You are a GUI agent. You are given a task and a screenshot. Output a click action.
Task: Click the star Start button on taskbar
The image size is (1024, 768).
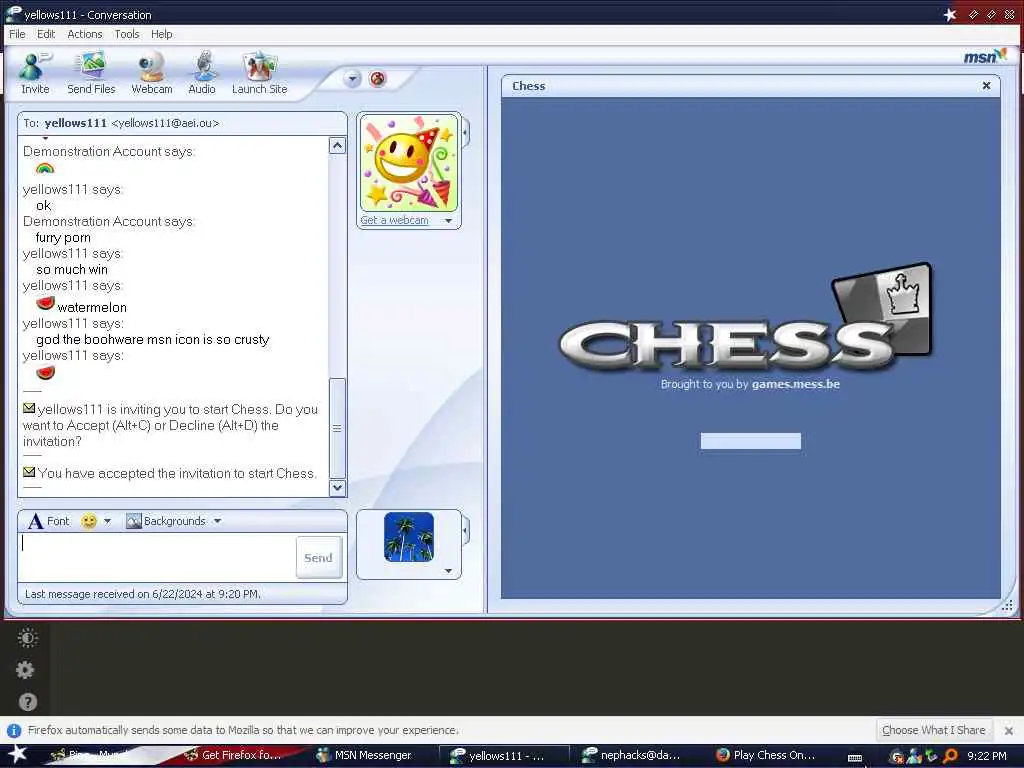coord(16,754)
